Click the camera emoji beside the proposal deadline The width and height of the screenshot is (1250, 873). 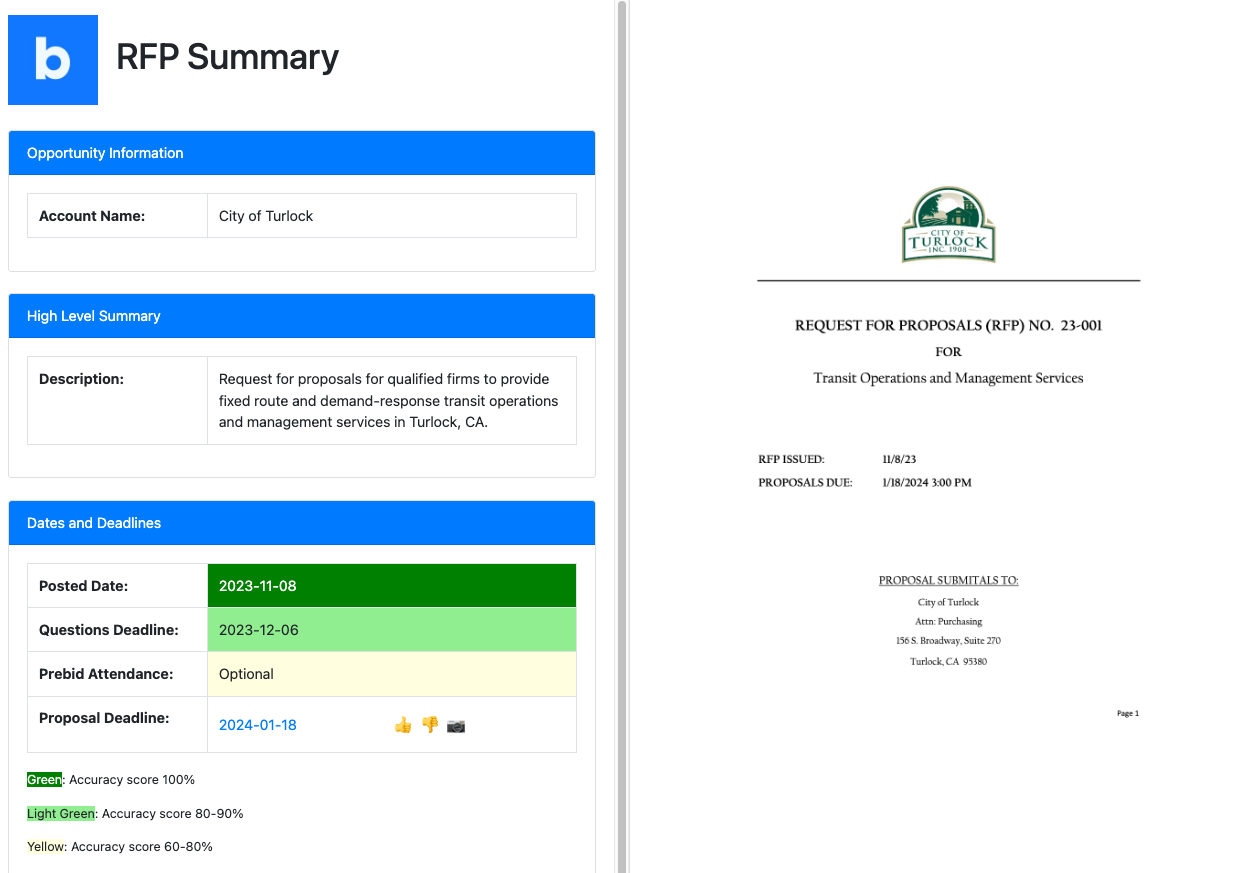tap(456, 724)
